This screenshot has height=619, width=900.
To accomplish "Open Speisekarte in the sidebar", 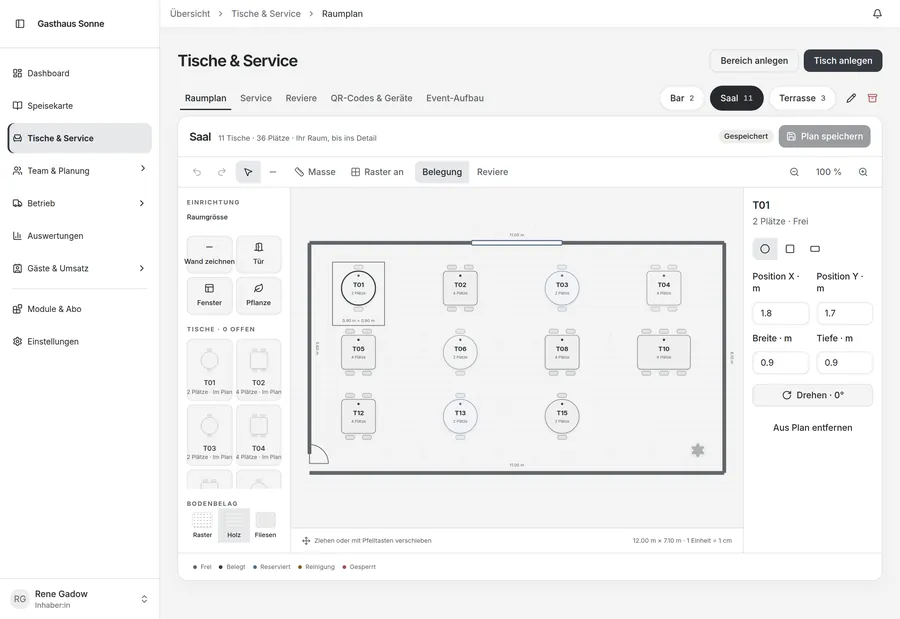I will (79, 106).
